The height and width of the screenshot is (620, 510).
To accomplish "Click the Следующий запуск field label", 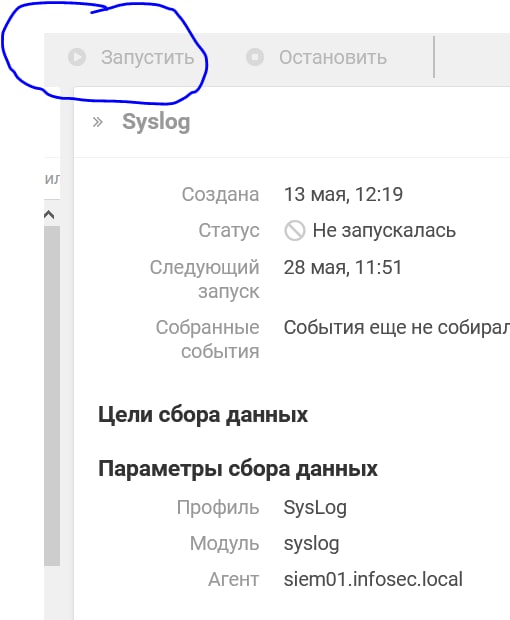I will point(204,279).
